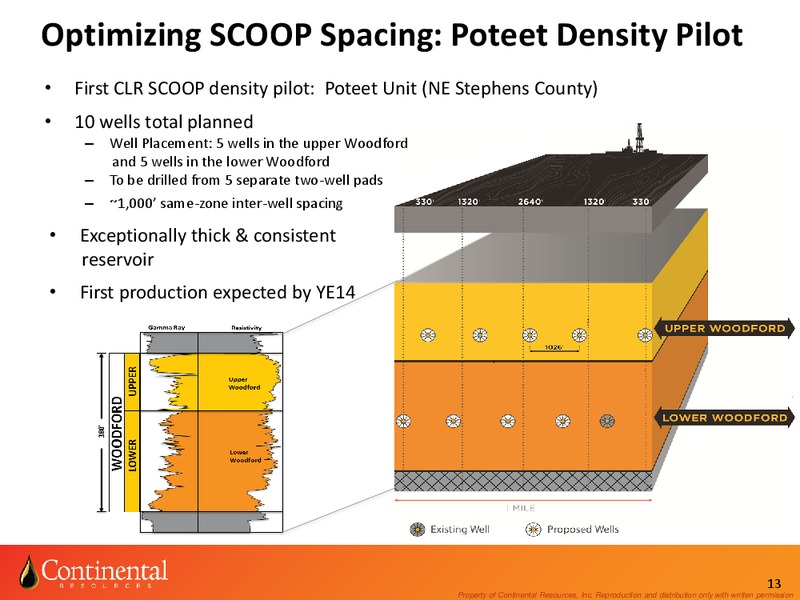The height and width of the screenshot is (600, 800).
Task: Click the drilling rig illustration atop the block
Action: click(x=637, y=138)
